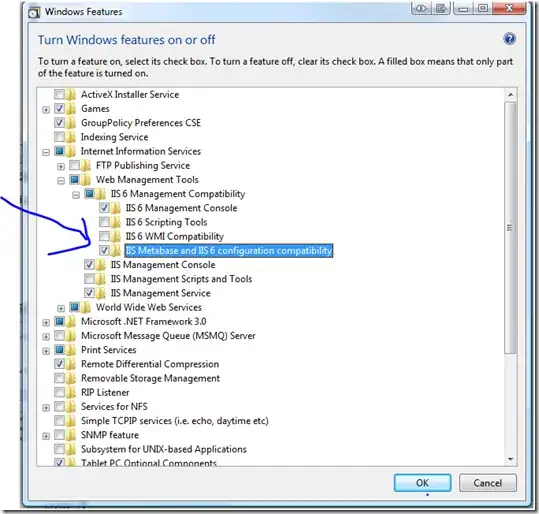
Task: Check Removable Storage Management checkbox
Action: click(59, 378)
